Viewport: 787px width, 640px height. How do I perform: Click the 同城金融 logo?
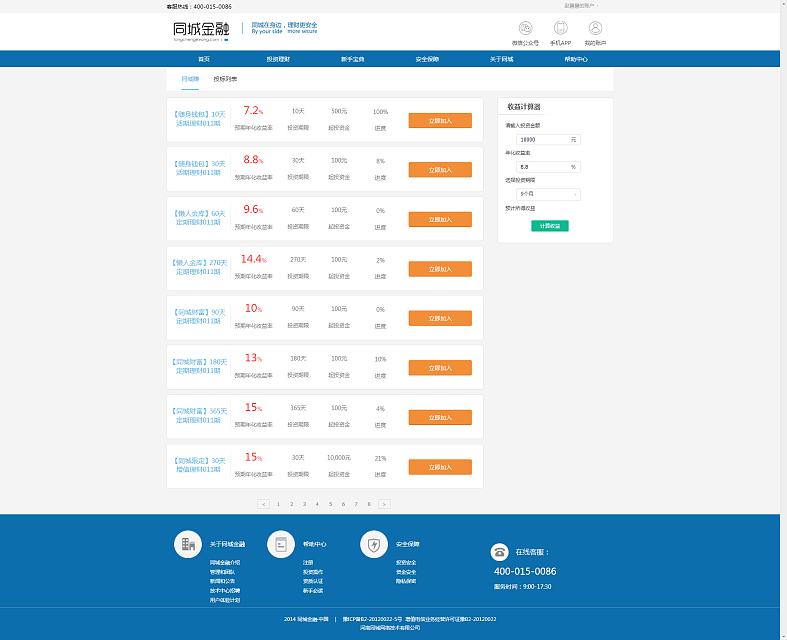tap(201, 31)
